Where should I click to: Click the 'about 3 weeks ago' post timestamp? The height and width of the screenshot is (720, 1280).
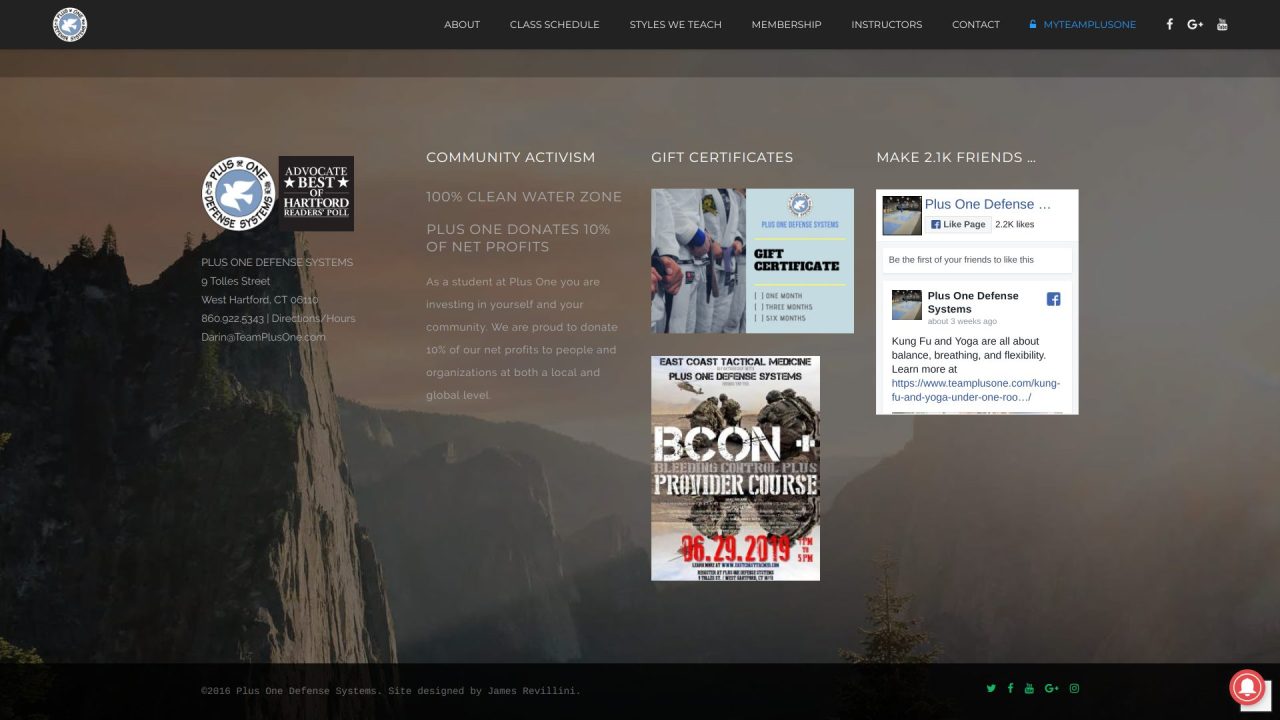(962, 322)
